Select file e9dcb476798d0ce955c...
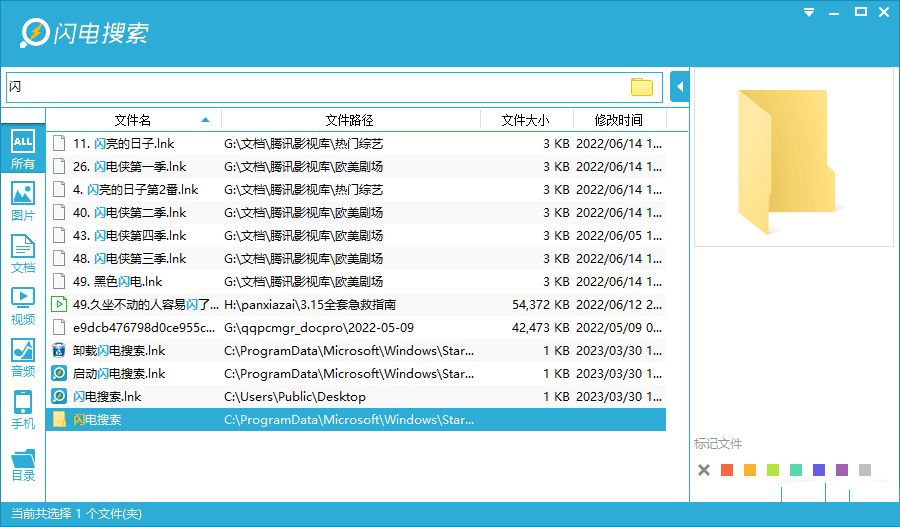Viewport: 900px width, 527px height. (356, 327)
